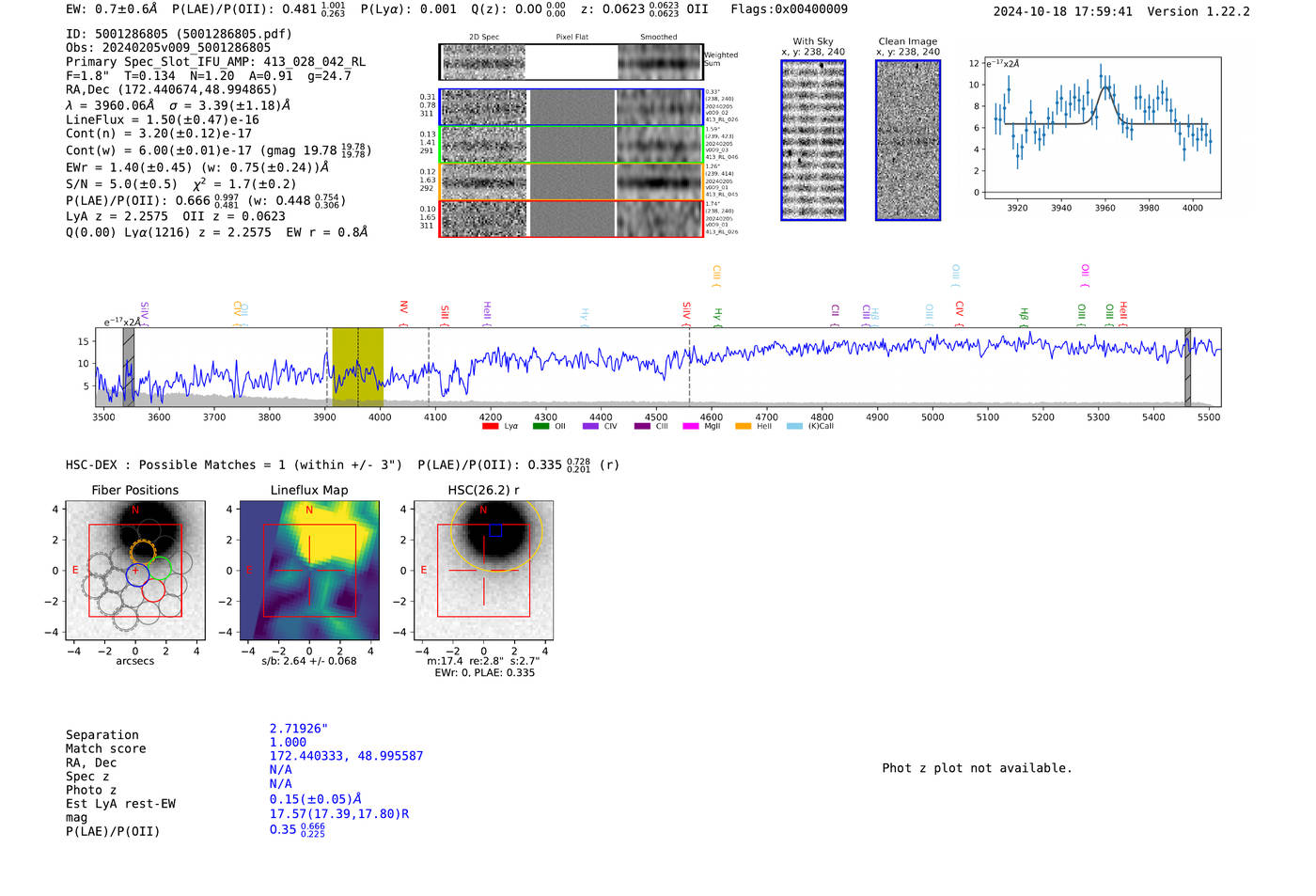Screen dimensions: 1316x896
Task: Click the S/N = 5.0(±0.5) text
Action: (x=121, y=184)
